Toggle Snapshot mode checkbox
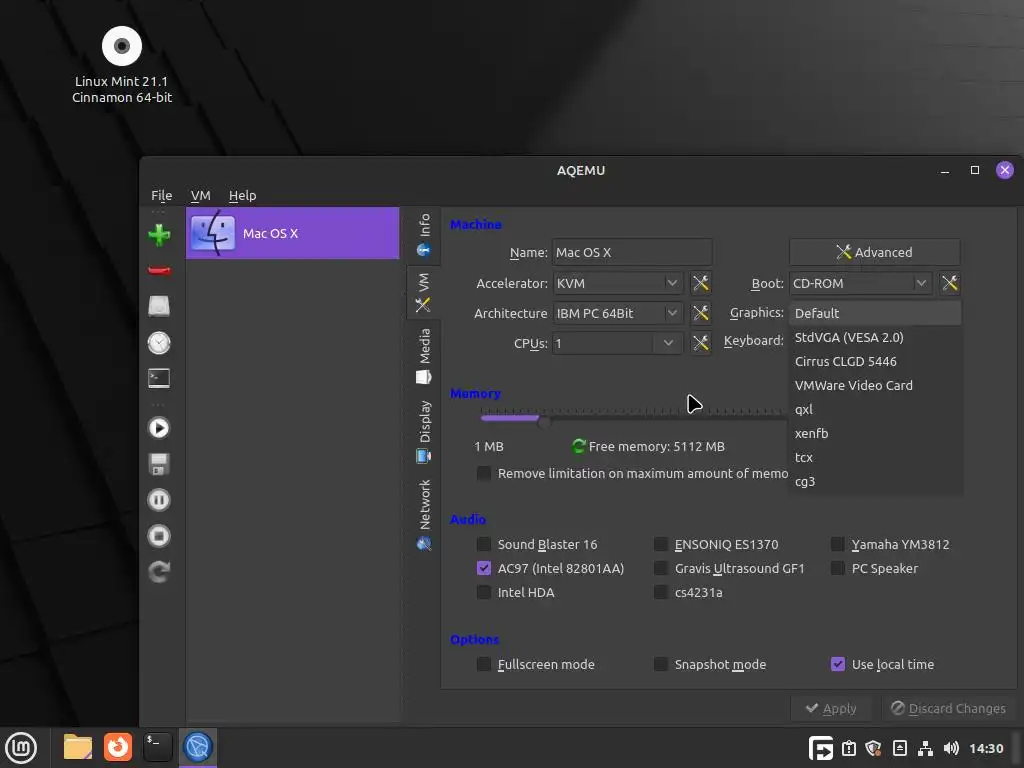The image size is (1024, 768). pyautogui.click(x=661, y=664)
